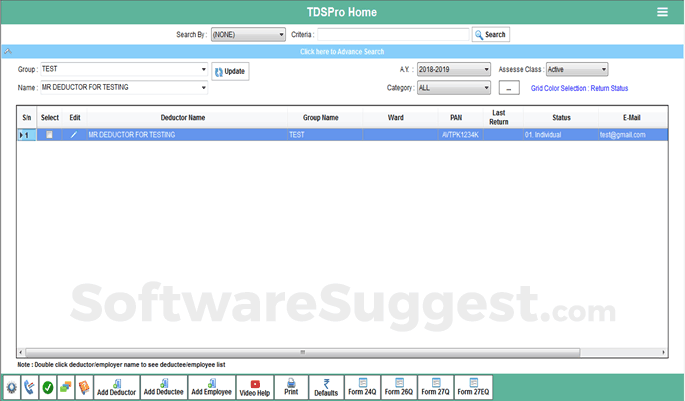Click the Deductor Name column header
Viewport: 685px width, 401px height.
click(187, 118)
